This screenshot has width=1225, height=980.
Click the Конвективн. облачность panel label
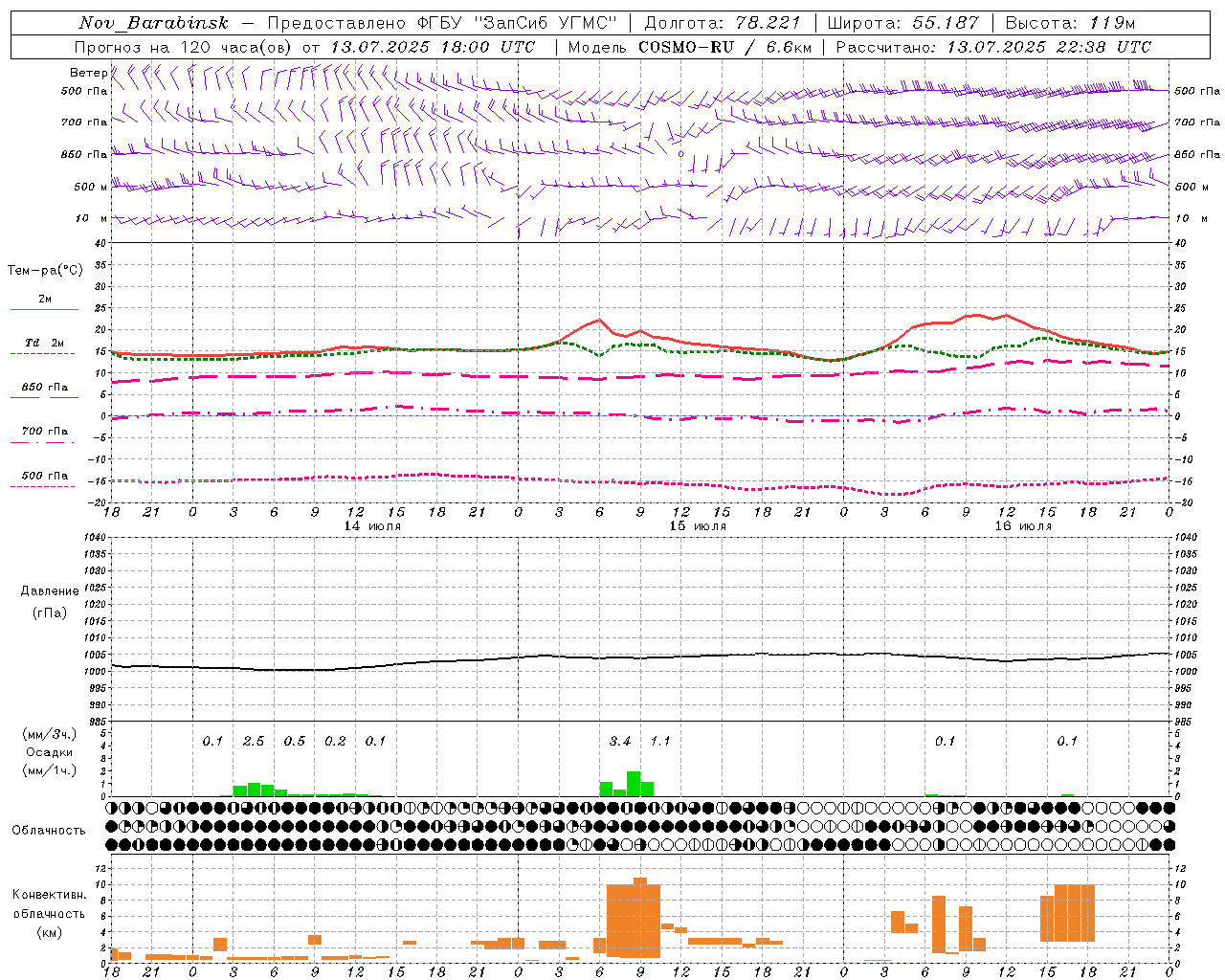(50, 913)
